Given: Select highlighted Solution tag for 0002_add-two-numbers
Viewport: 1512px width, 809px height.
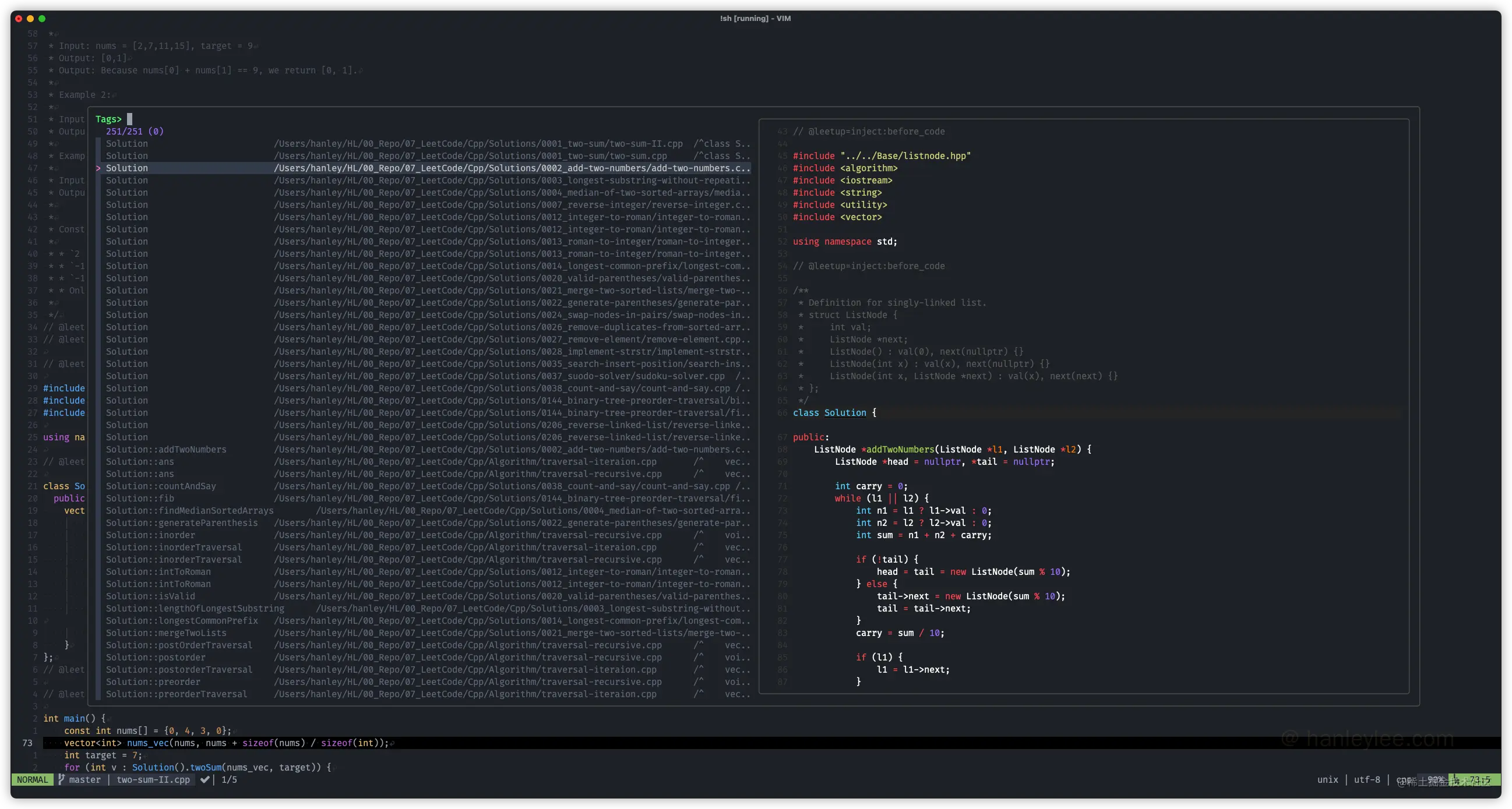Looking at the screenshot, I should (x=422, y=168).
